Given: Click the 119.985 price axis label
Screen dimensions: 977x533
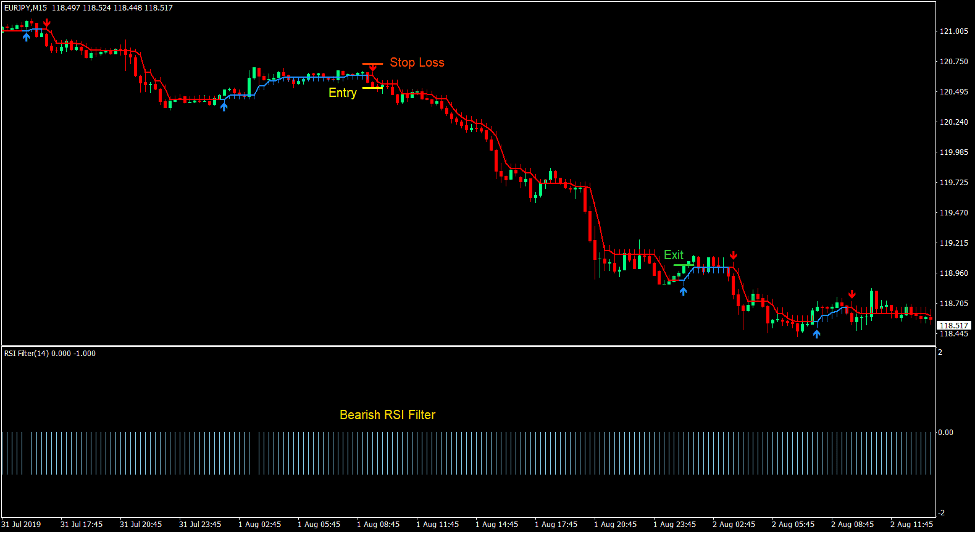Looking at the screenshot, I should pyautogui.click(x=955, y=152).
